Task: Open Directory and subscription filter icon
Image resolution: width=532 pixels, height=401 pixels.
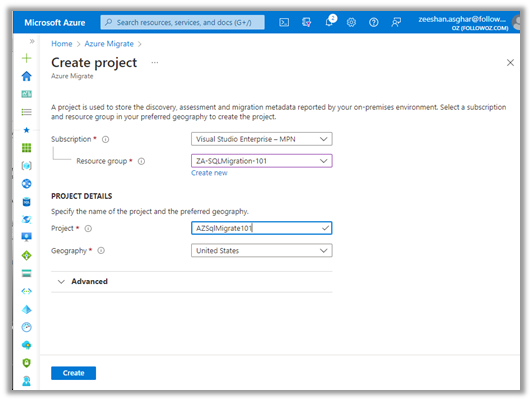Action: tap(306, 23)
